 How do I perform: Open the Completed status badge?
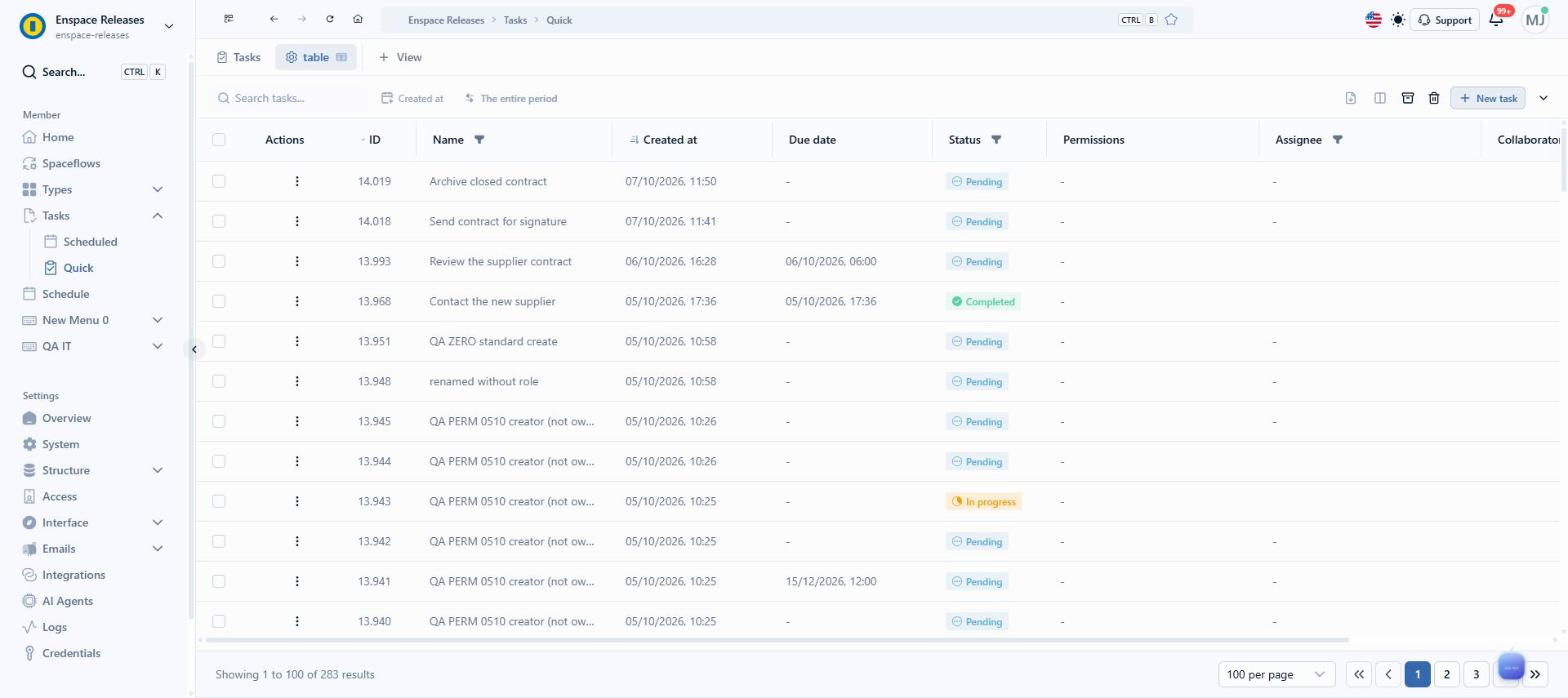click(983, 301)
